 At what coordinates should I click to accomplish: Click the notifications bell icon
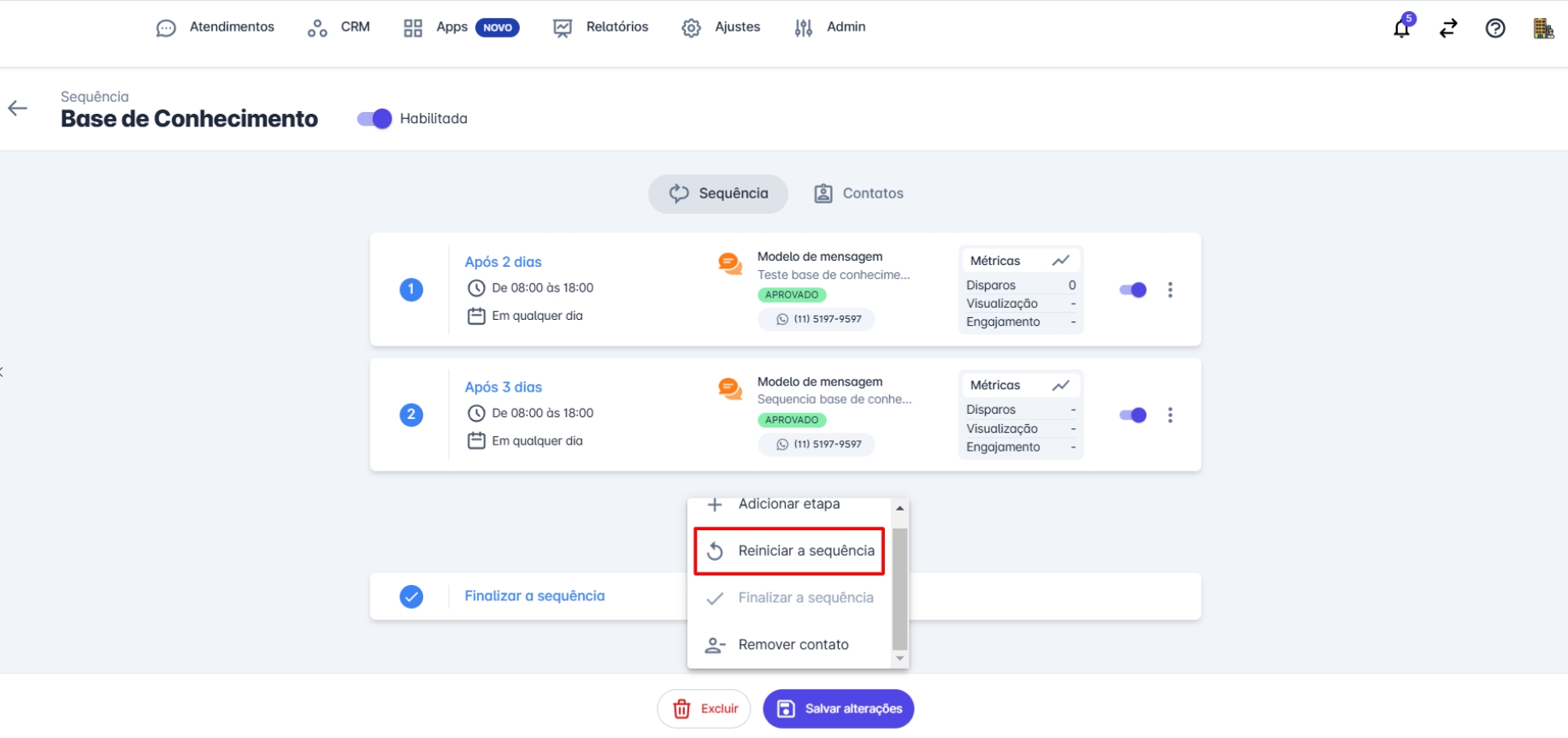1401,28
